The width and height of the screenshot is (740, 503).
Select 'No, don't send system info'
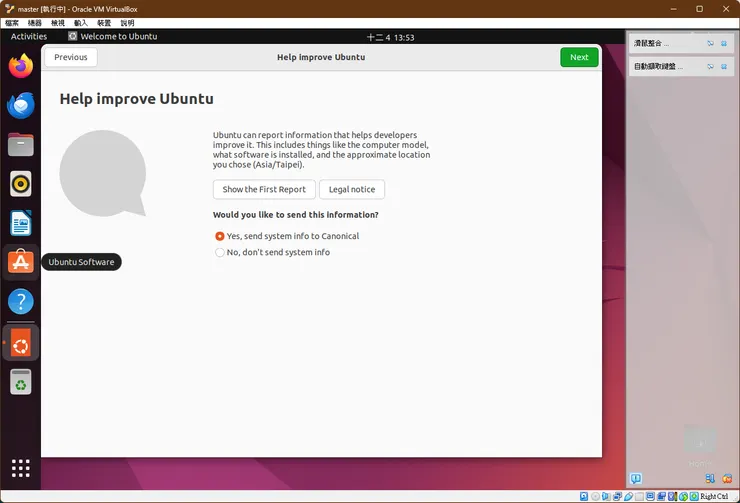272,252
